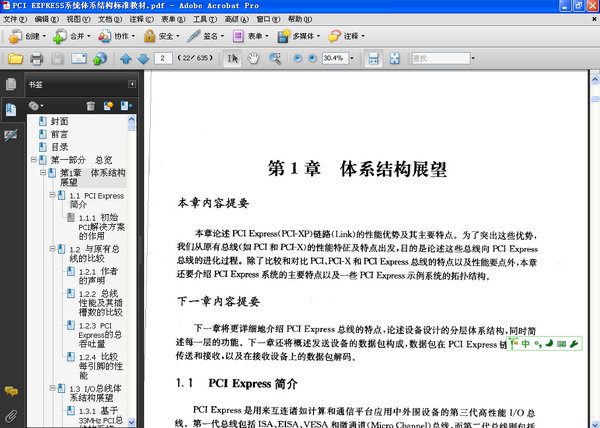Open the Attachments paperclip panel icon

tap(11, 415)
